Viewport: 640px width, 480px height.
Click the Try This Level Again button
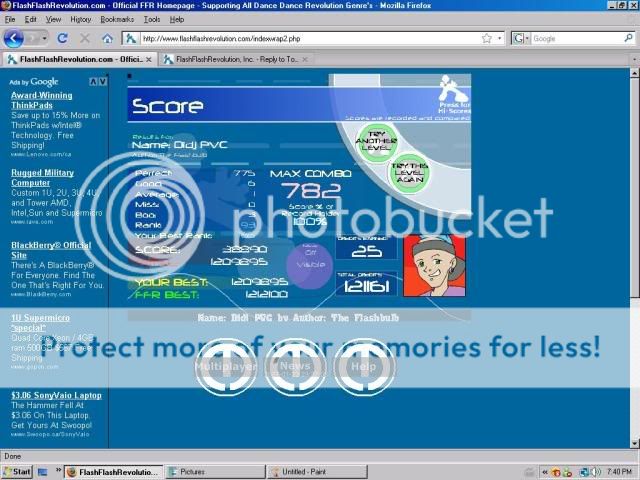pos(410,175)
